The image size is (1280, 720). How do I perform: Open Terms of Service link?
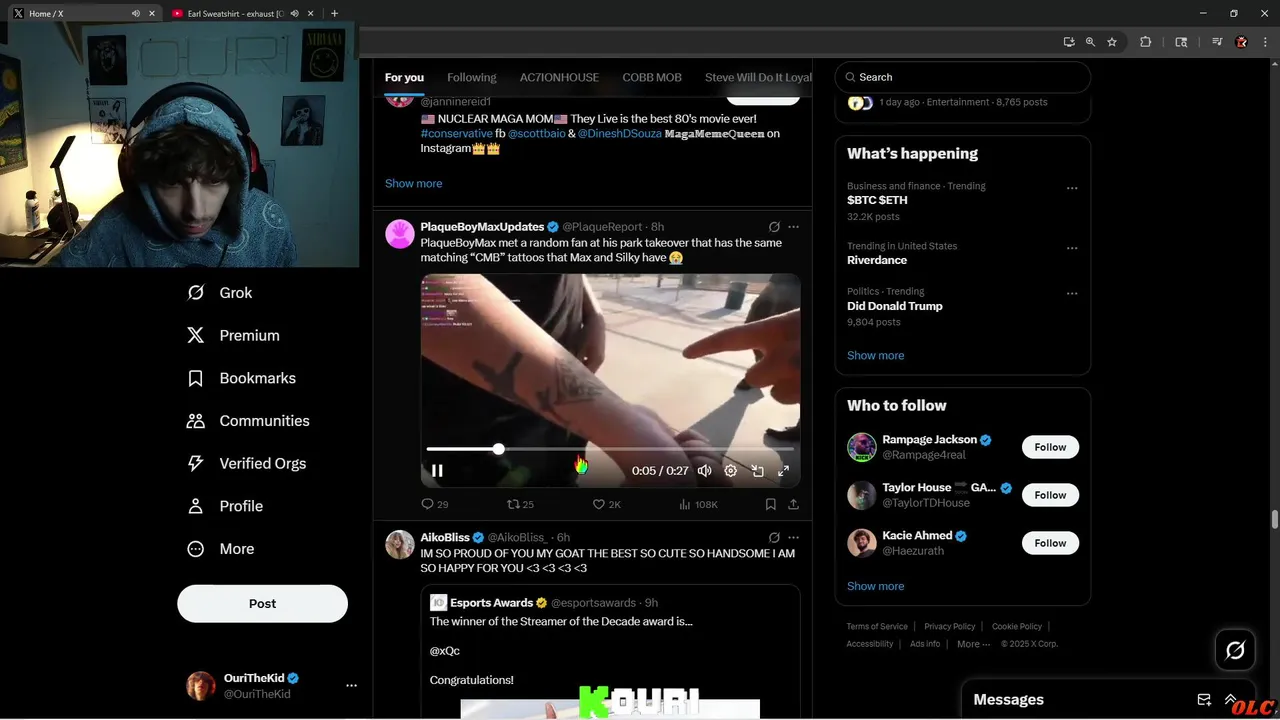(877, 626)
